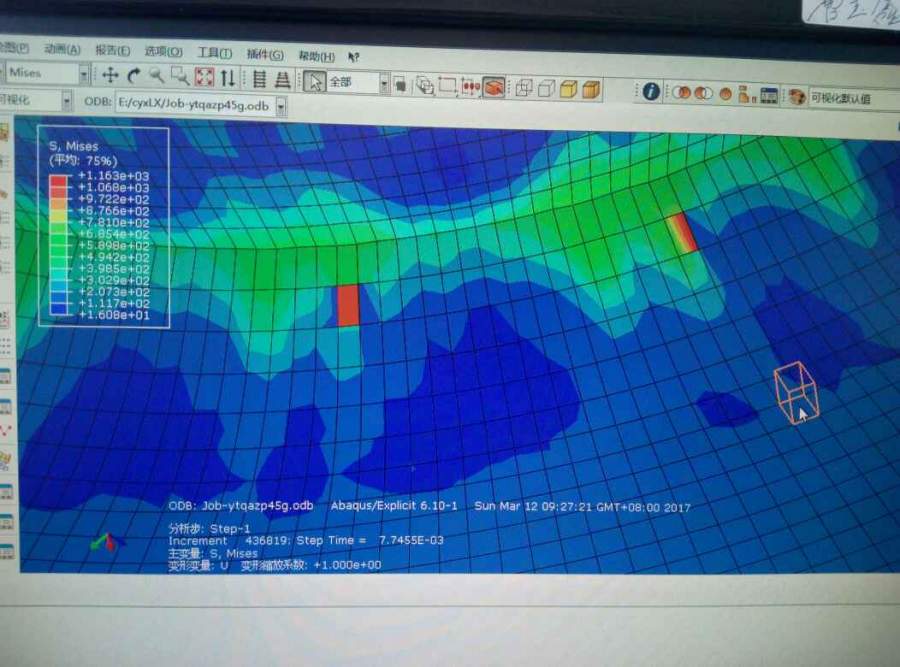Click the Sun Mar 12 09:27:21 timestamp

(583, 507)
